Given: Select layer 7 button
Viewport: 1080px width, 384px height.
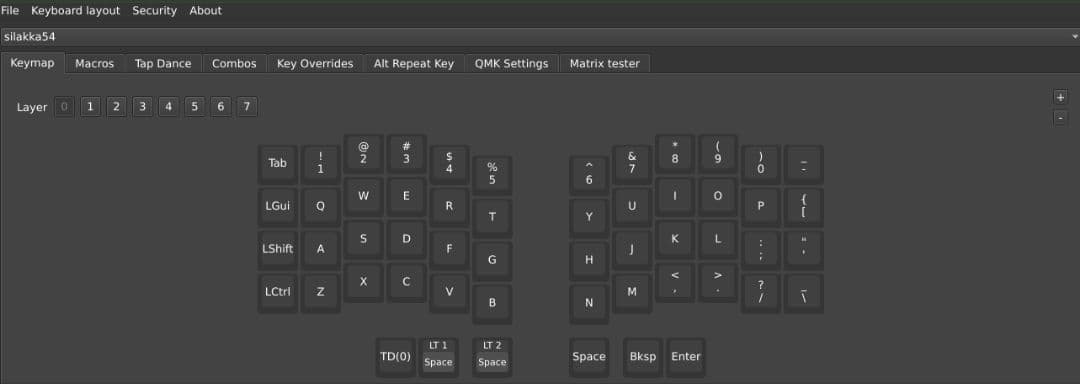Looking at the screenshot, I should click(x=247, y=107).
